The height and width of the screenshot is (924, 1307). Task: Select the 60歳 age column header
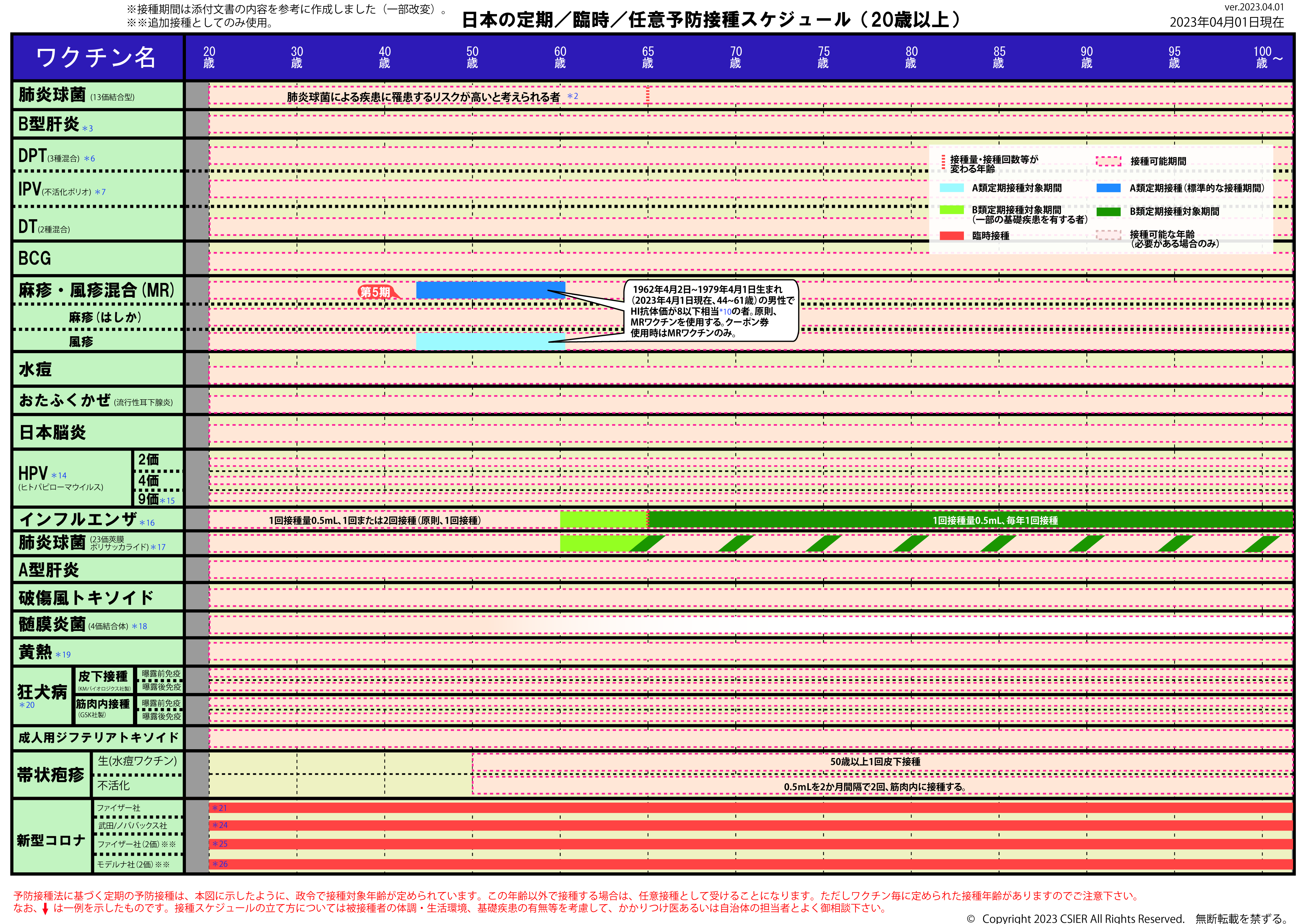pyautogui.click(x=560, y=58)
